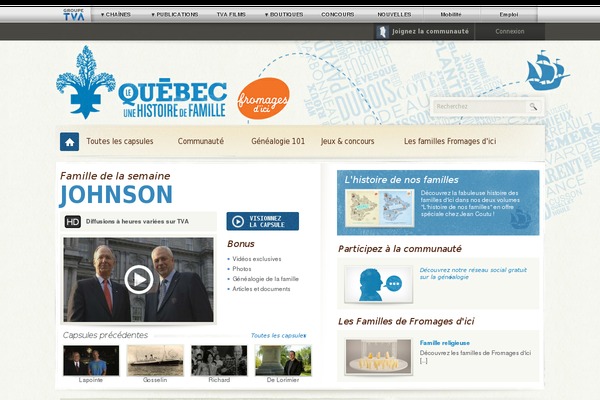The width and height of the screenshot is (600, 400).
Task: Focus the Recherchez search field
Action: point(480,106)
